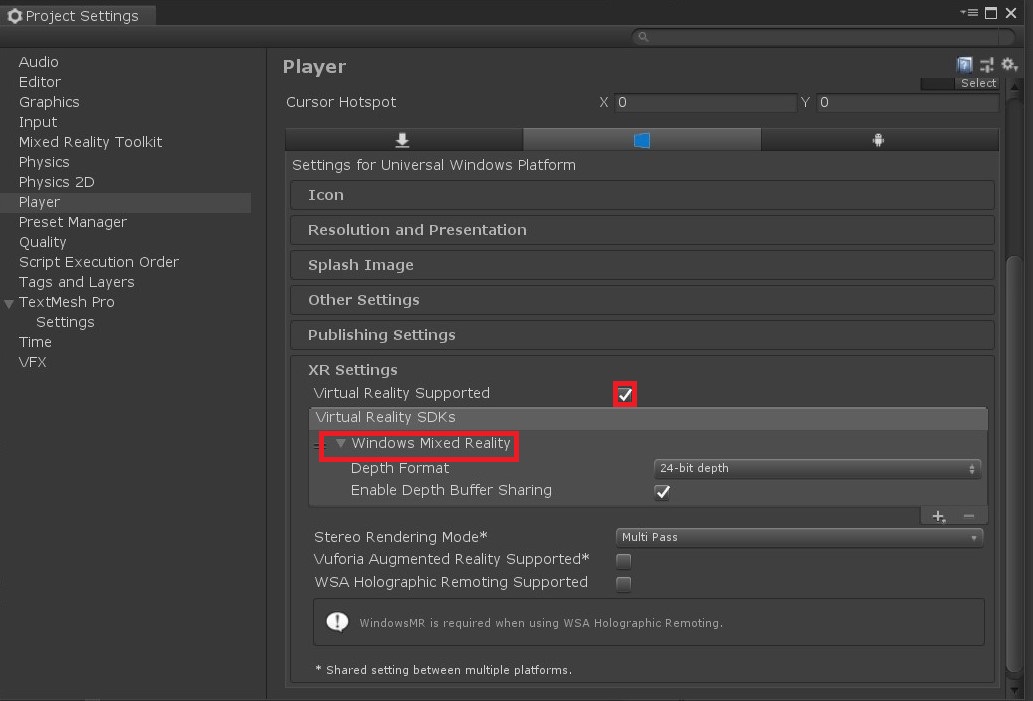Click the window options menu icon
The height and width of the screenshot is (701, 1033).
(x=968, y=13)
